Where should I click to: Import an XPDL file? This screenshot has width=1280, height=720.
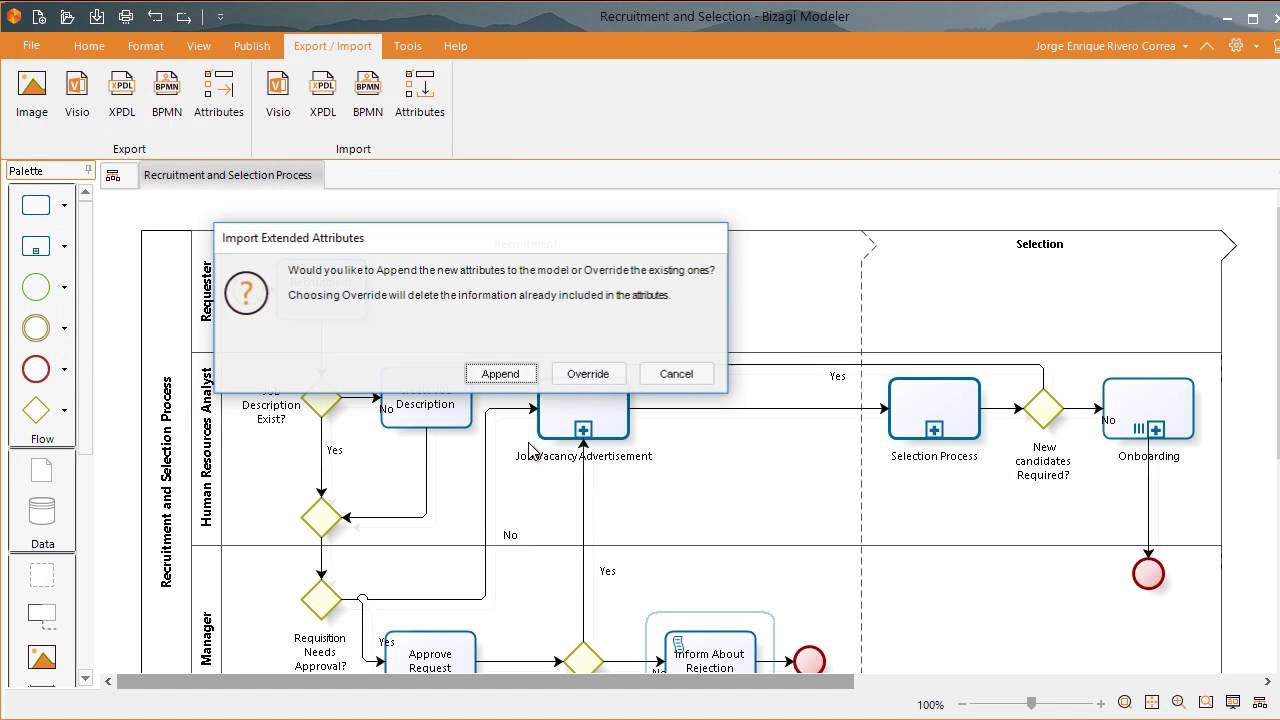[323, 94]
